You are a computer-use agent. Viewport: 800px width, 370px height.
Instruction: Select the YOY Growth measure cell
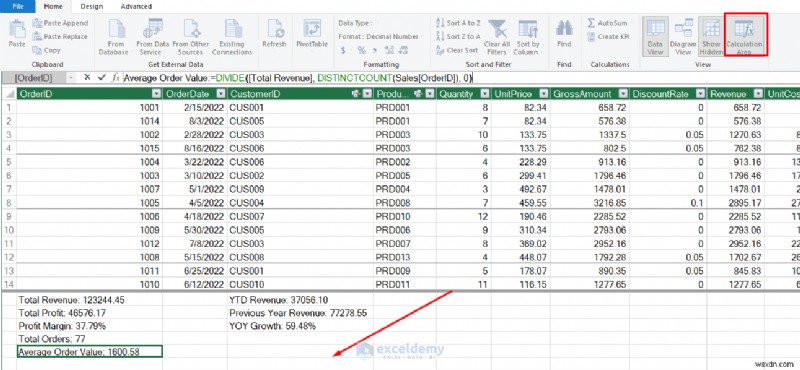point(300,326)
